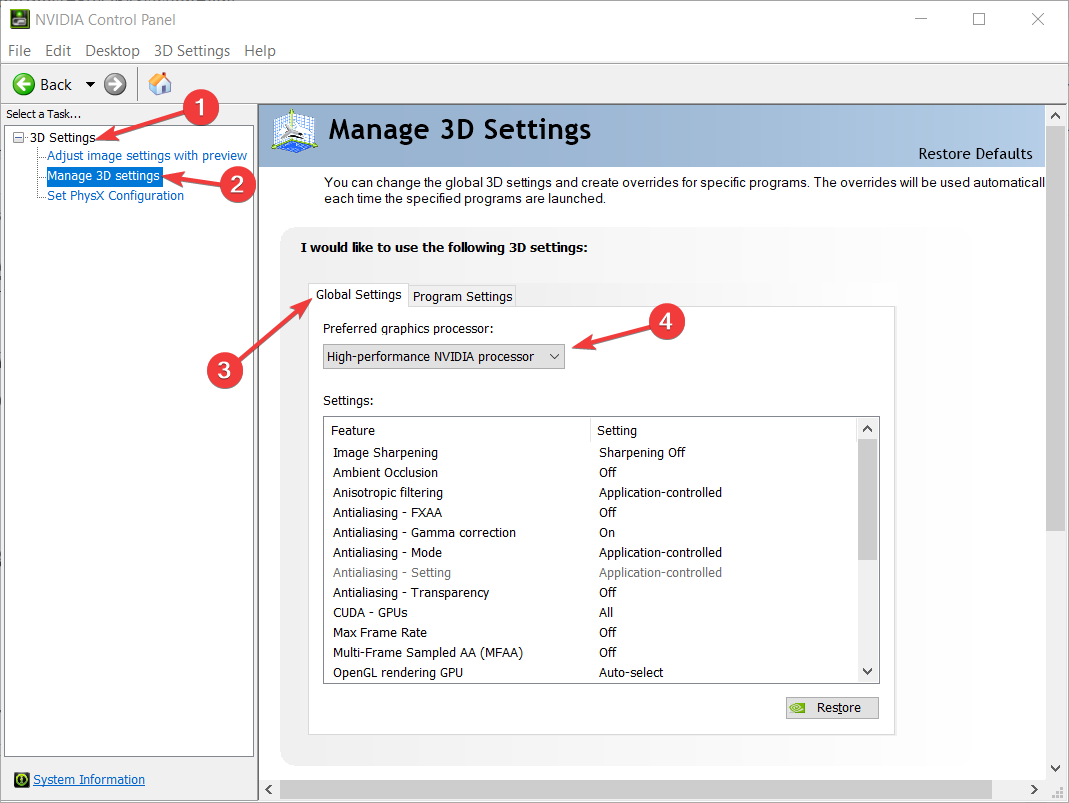
Task: Open the Edit menu
Action: coord(58,51)
